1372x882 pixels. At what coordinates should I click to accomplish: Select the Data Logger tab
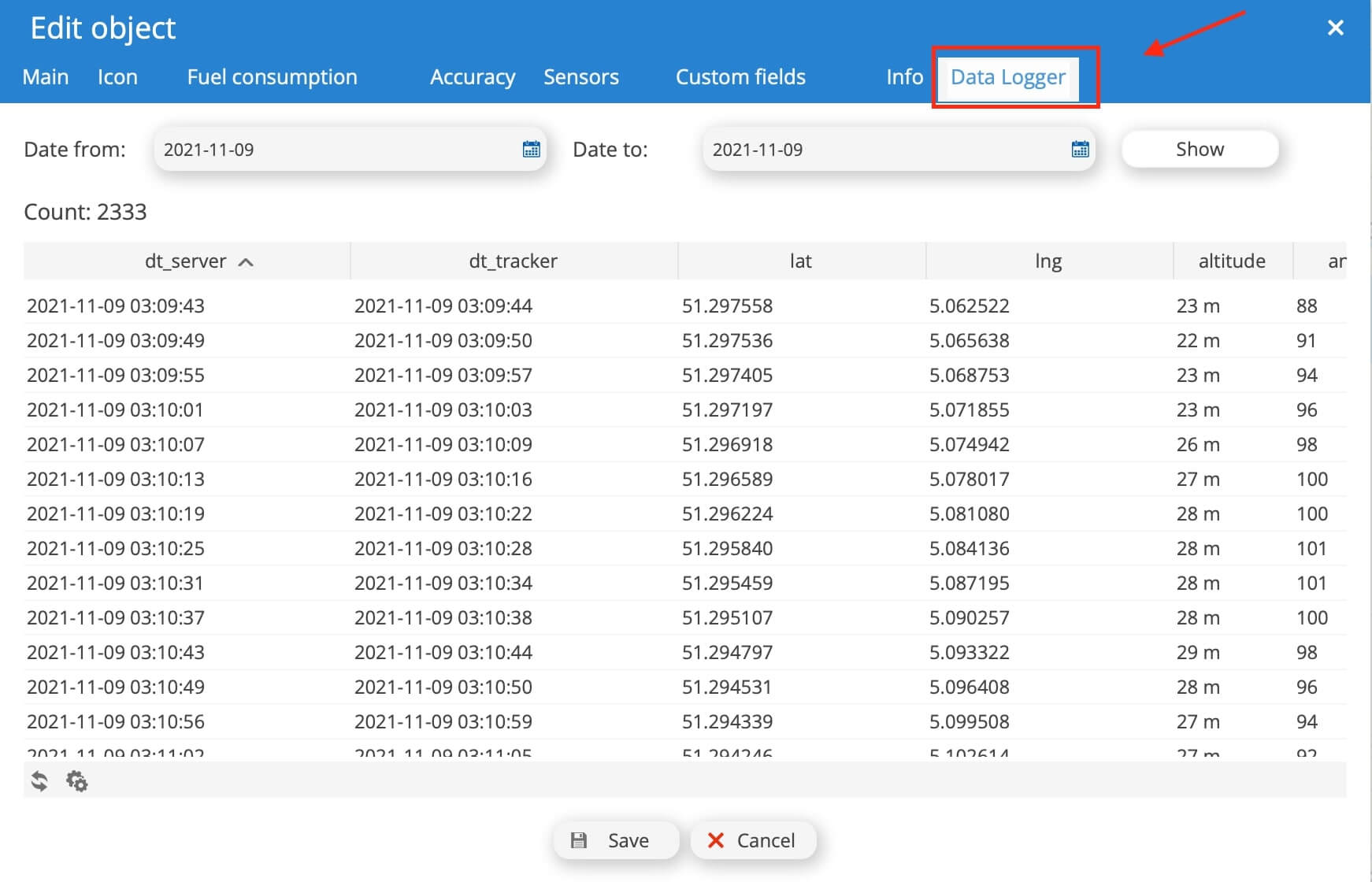click(1007, 77)
